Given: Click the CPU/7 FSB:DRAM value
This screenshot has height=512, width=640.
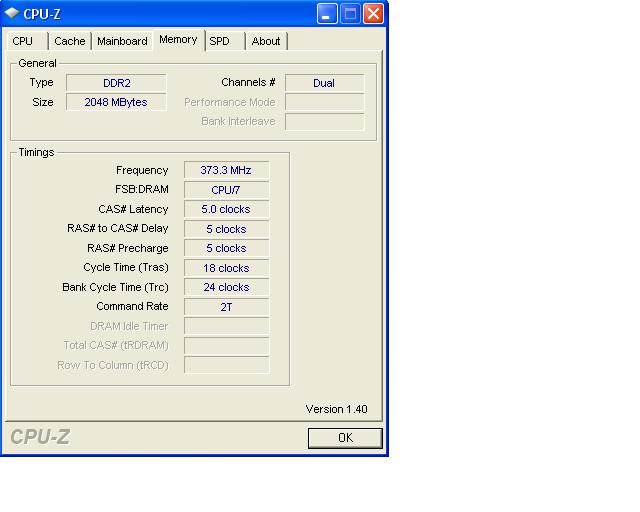Looking at the screenshot, I should pos(227,190).
